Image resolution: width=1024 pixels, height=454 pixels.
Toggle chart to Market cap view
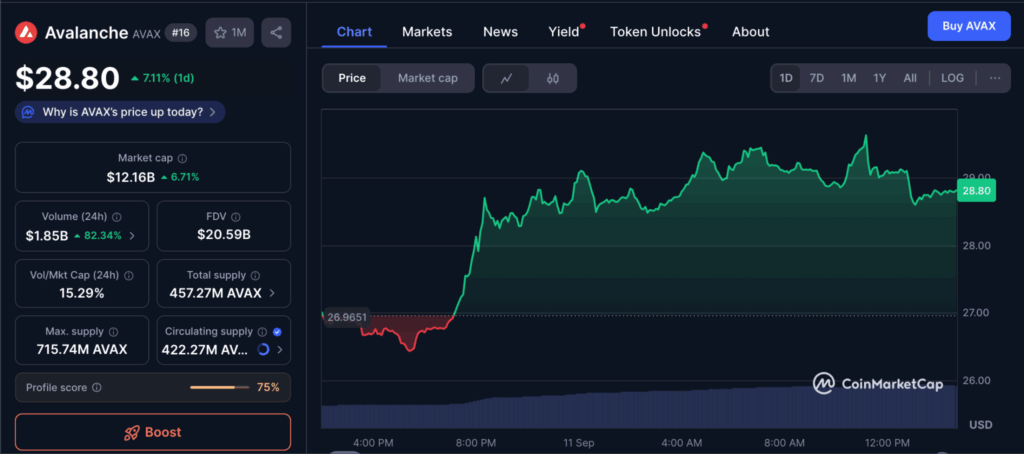pyautogui.click(x=427, y=78)
